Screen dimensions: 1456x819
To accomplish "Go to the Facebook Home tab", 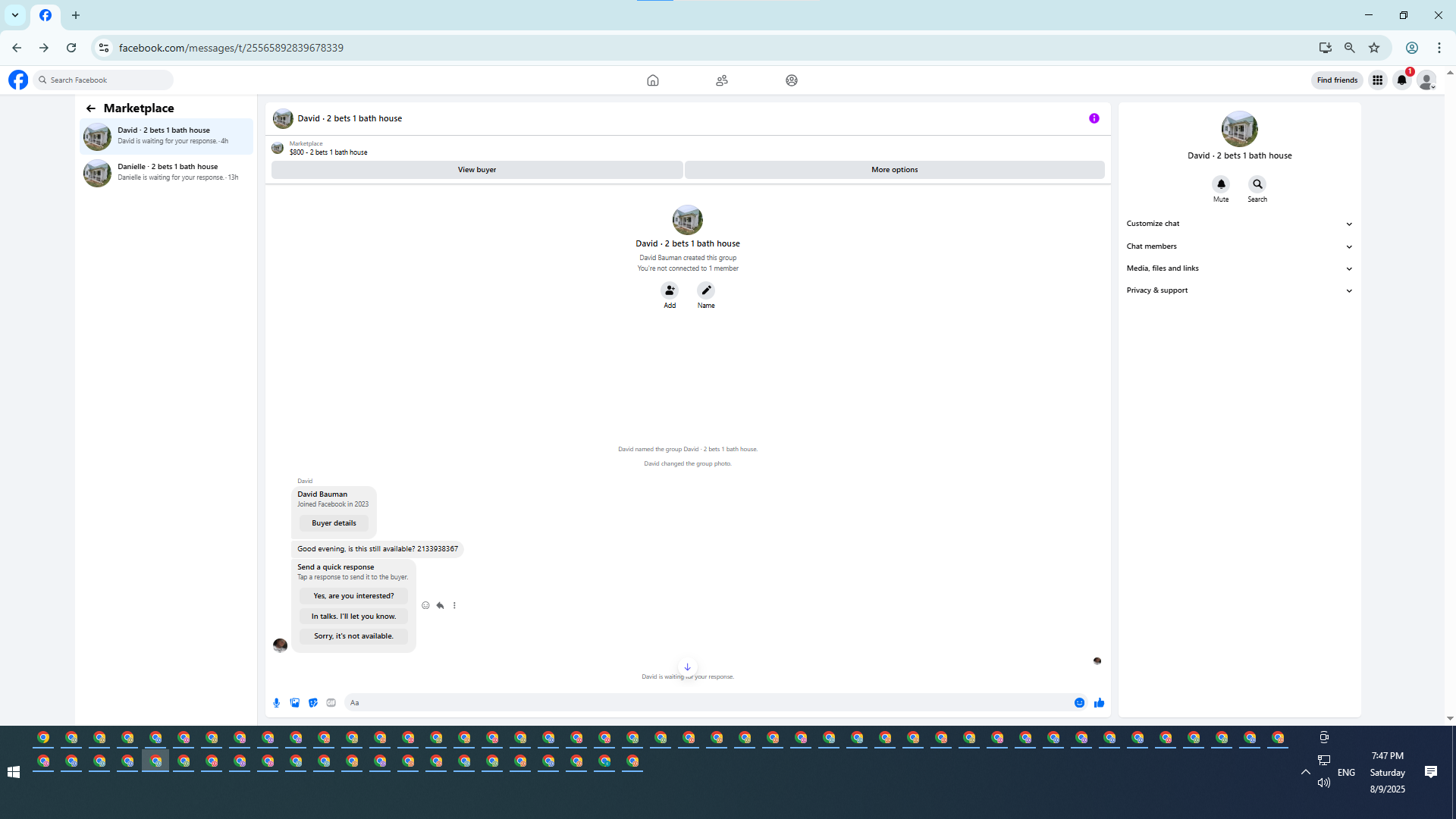I will pos(652,80).
